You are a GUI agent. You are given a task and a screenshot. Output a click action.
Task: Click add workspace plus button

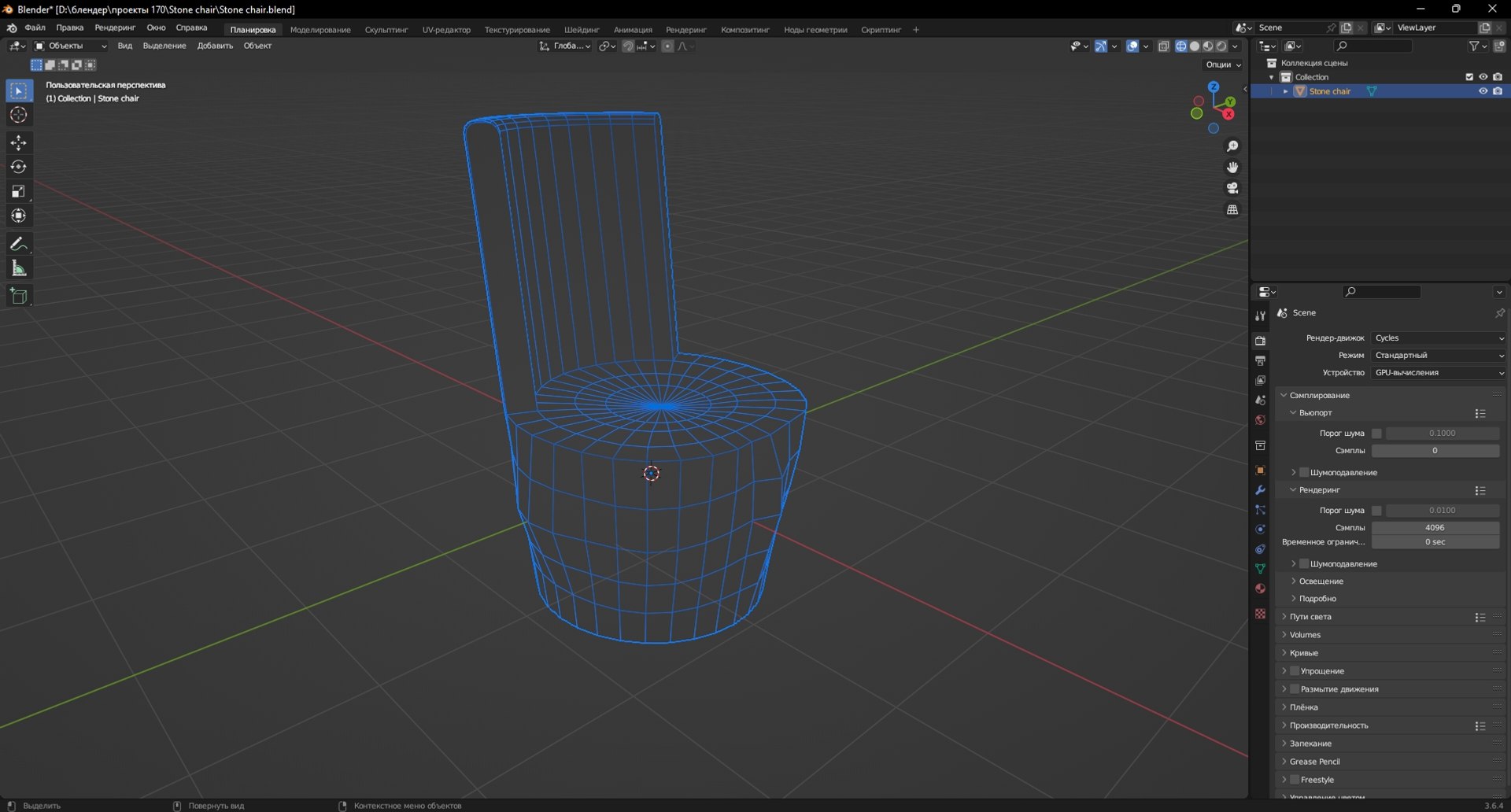[x=916, y=30]
